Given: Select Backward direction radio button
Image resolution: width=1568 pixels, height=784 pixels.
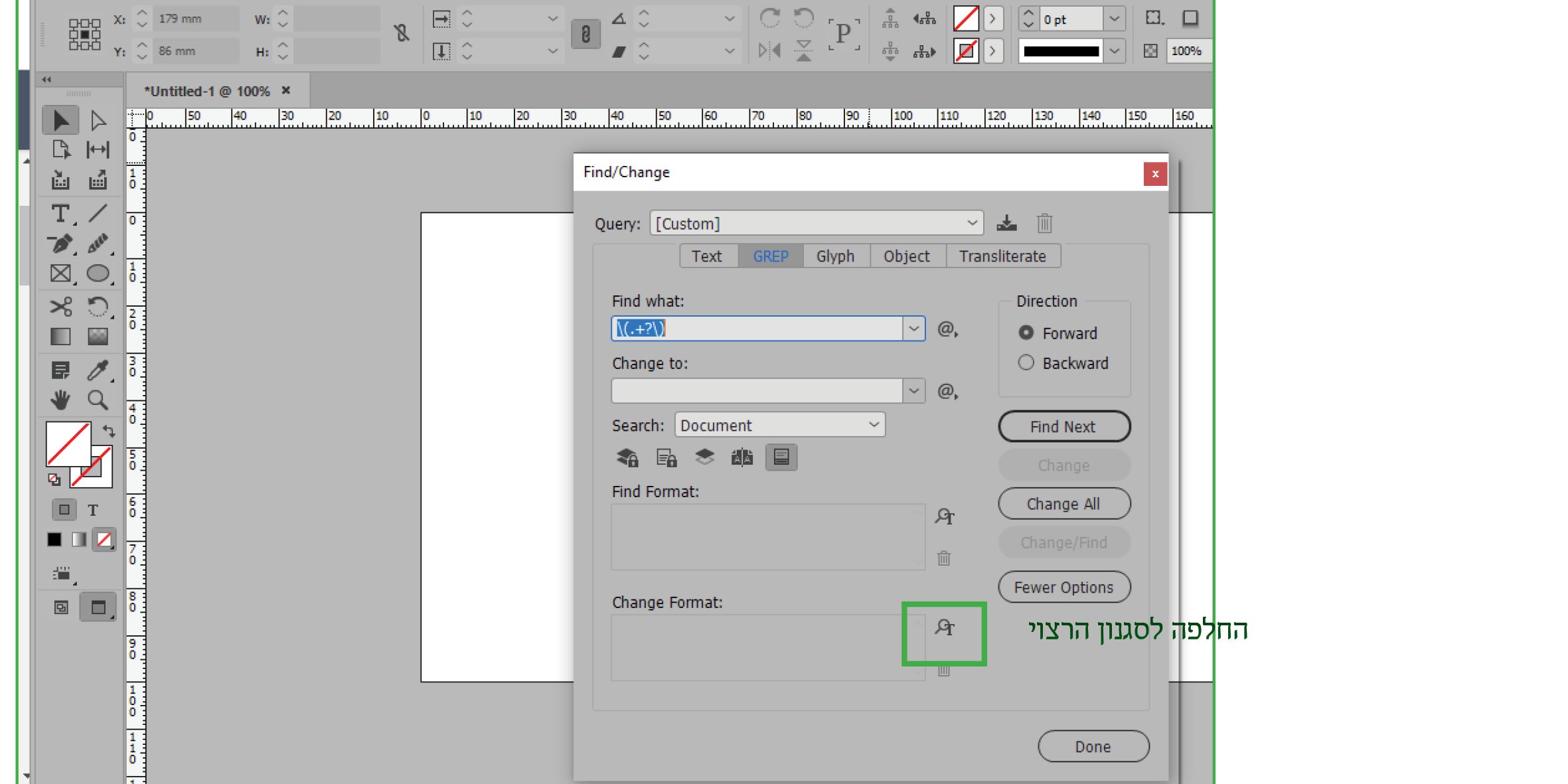Looking at the screenshot, I should [x=1026, y=362].
